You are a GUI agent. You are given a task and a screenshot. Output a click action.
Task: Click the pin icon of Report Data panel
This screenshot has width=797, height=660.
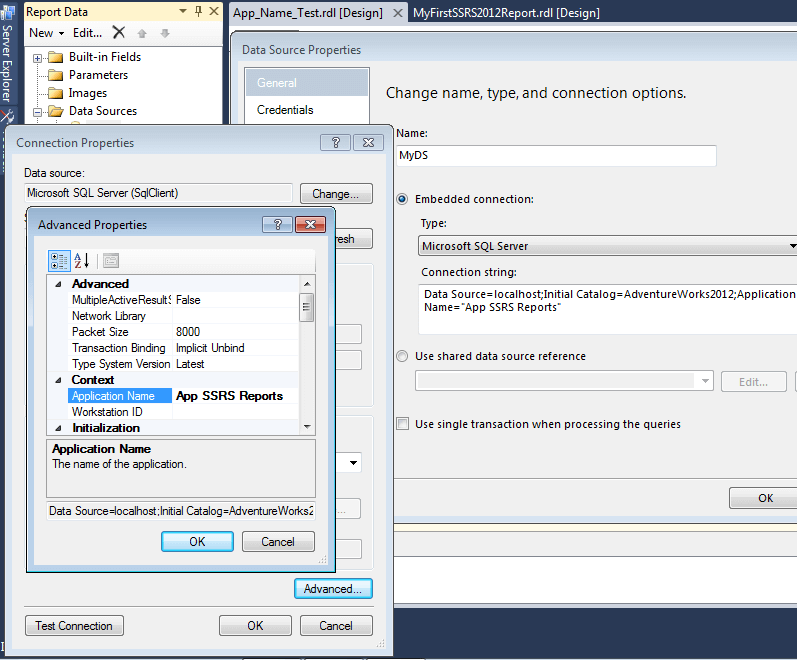(x=199, y=11)
